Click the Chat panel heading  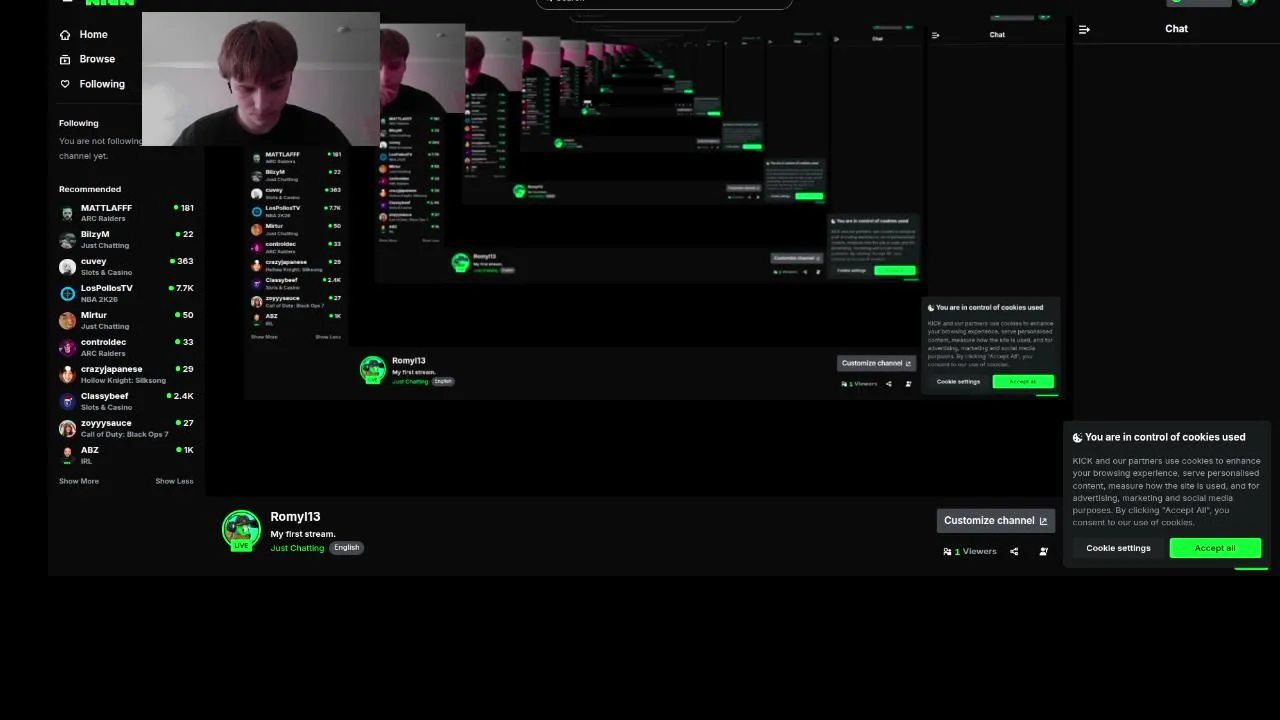point(1176,29)
